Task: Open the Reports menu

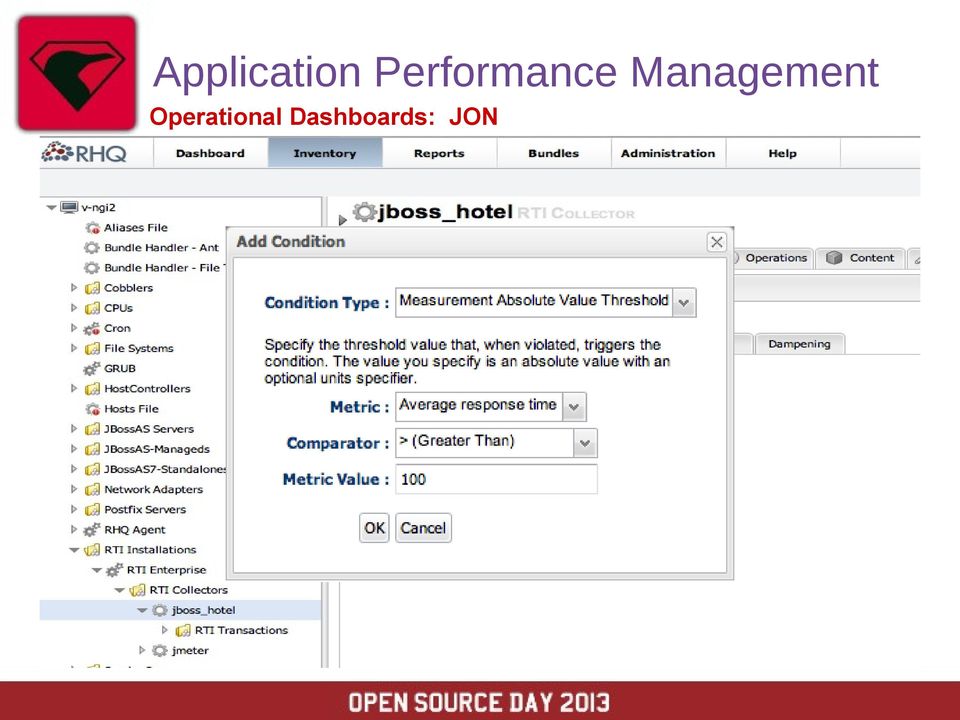Action: tap(439, 153)
